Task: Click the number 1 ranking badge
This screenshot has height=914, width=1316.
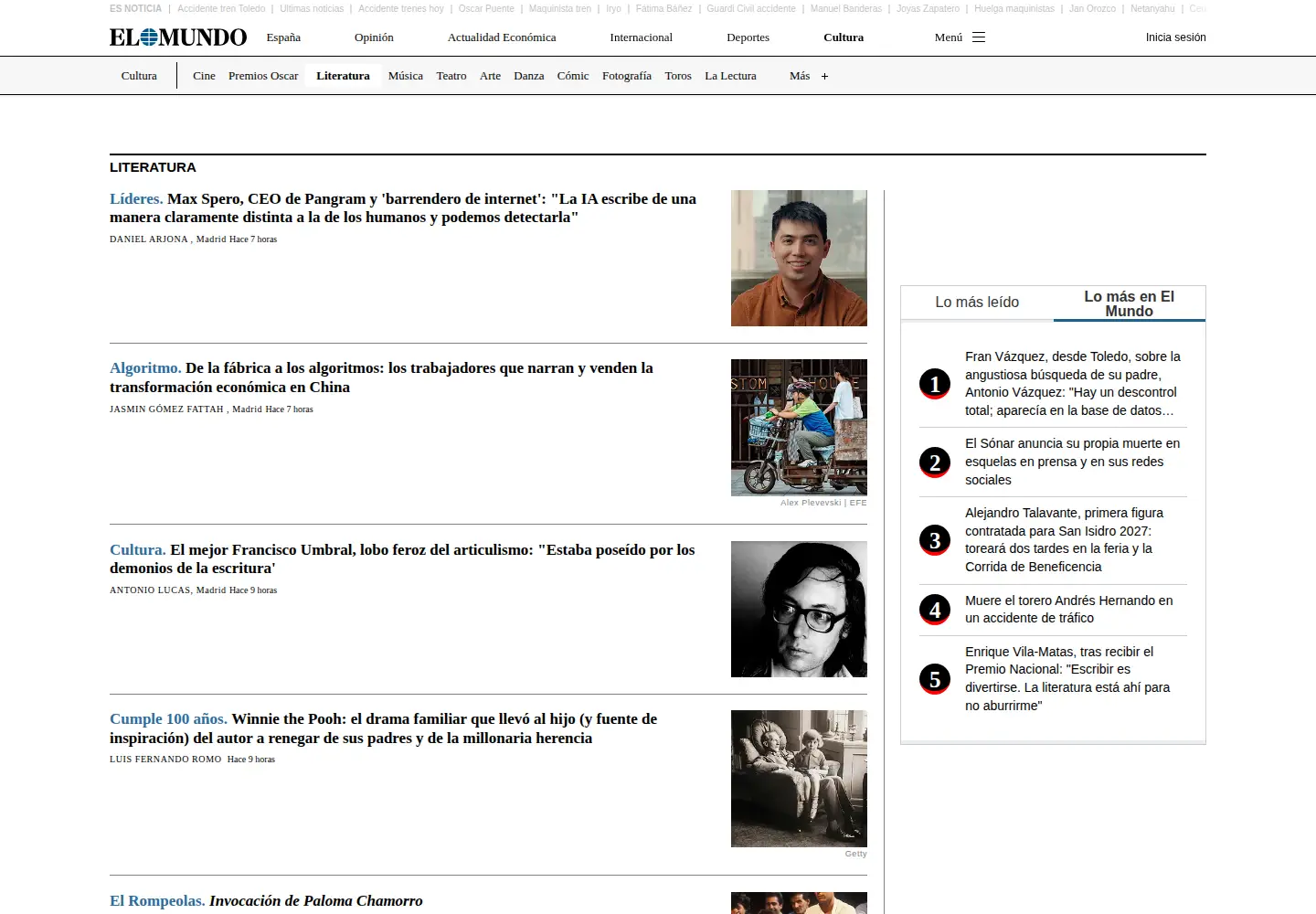Action: [x=935, y=384]
